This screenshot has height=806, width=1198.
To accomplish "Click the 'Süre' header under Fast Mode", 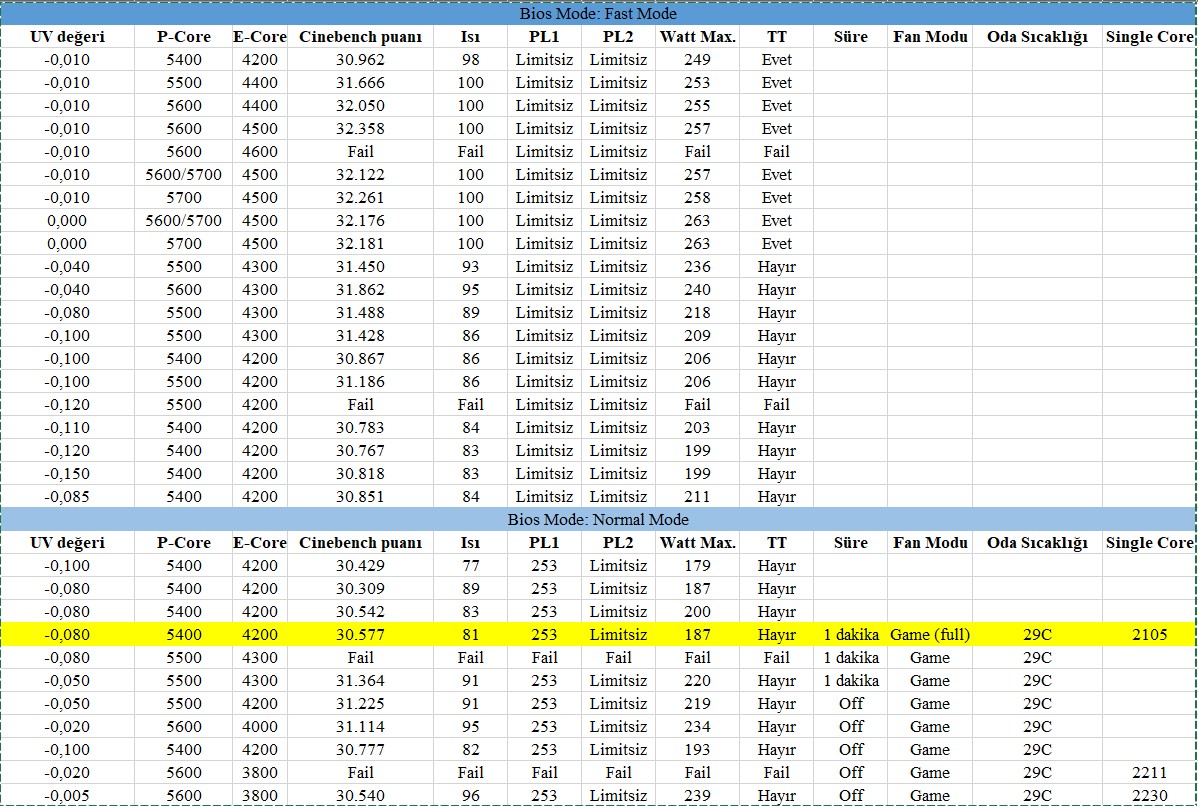I will 850,37.
